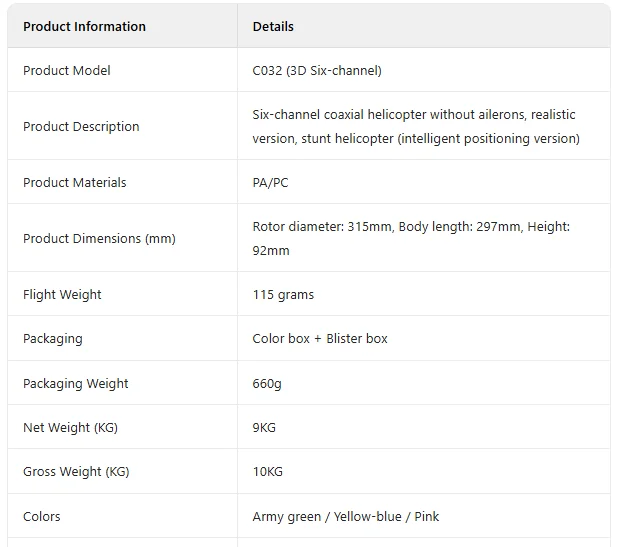Select the Colors label cell
The height and width of the screenshot is (547, 617).
click(x=42, y=517)
